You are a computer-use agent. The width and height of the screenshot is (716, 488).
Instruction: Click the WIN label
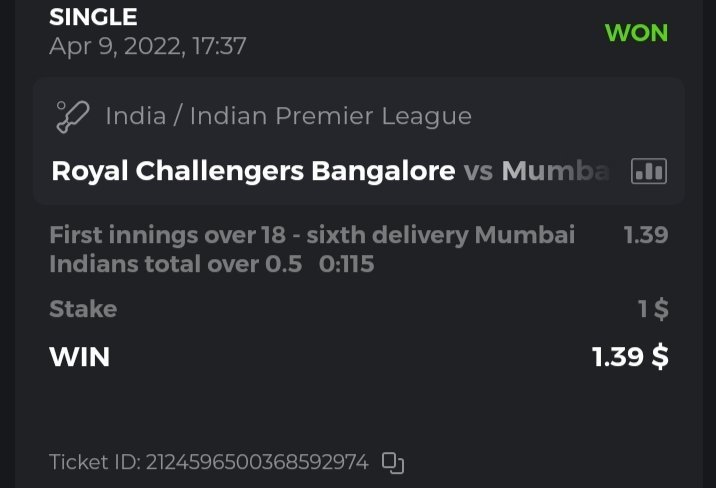[79, 356]
